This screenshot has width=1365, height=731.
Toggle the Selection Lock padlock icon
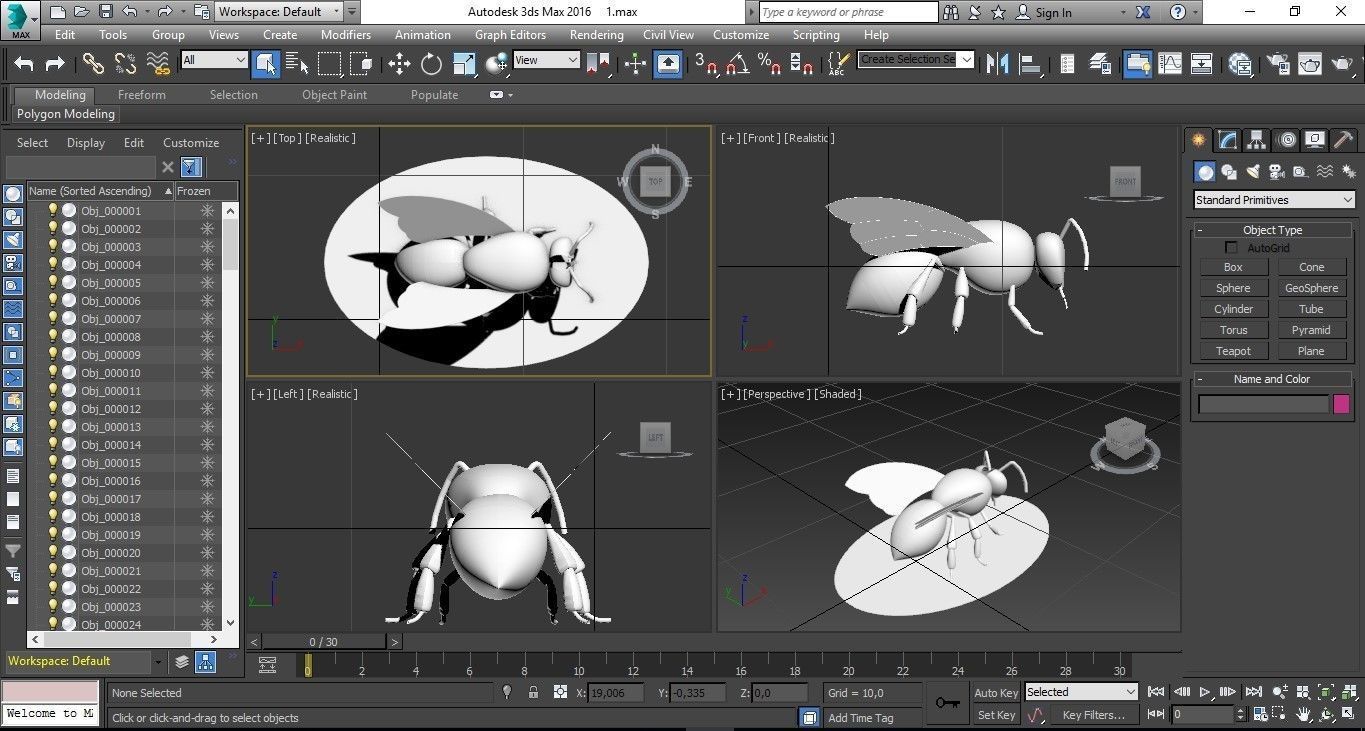(533, 692)
